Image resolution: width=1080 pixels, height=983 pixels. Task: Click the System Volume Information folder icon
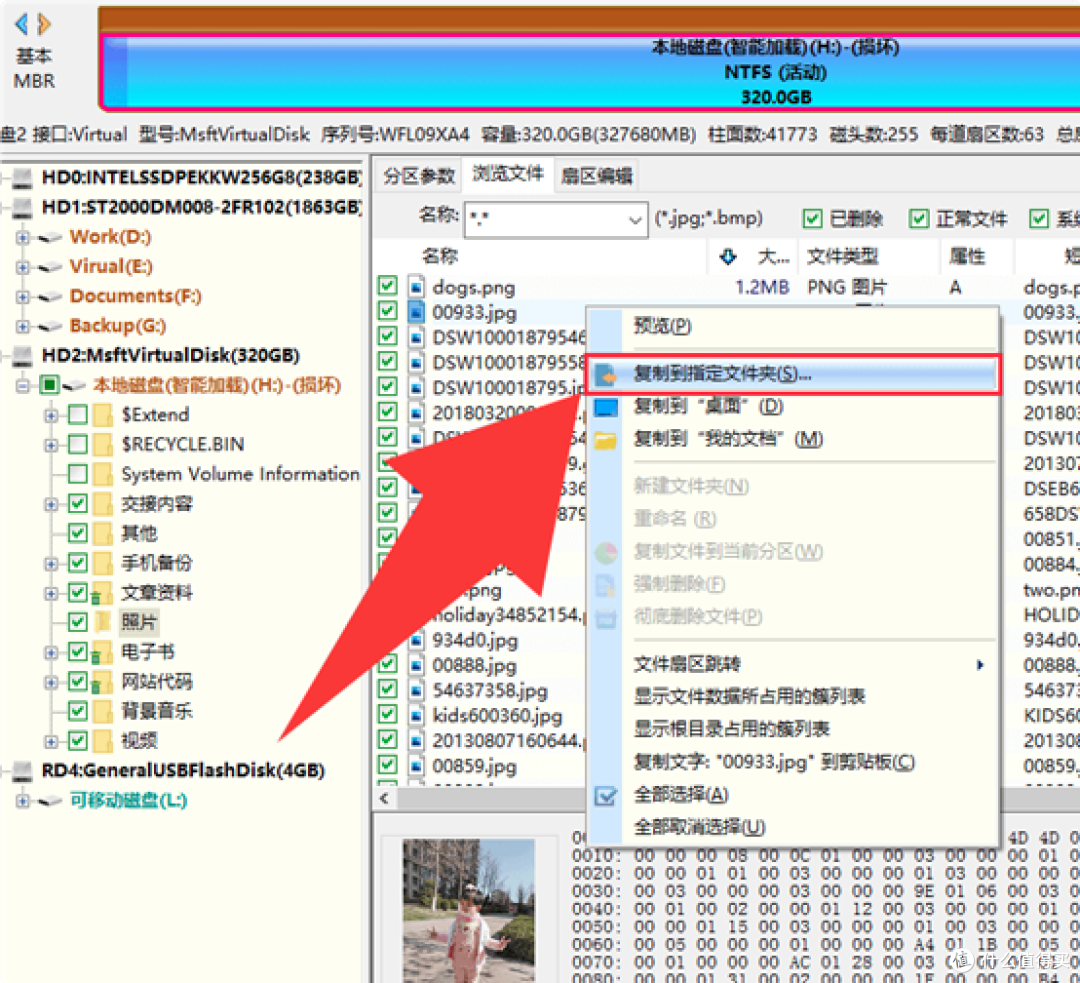click(103, 474)
